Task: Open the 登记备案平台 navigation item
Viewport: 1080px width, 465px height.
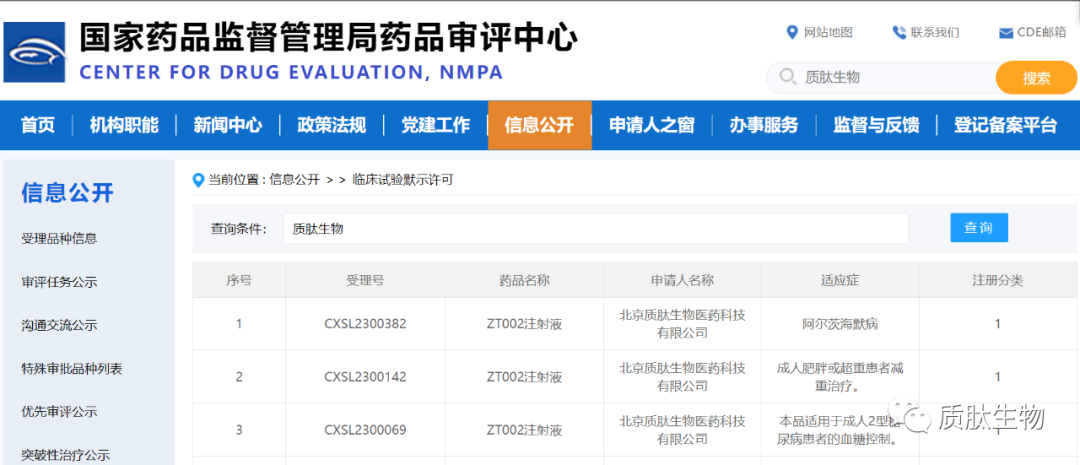Action: click(x=1006, y=125)
